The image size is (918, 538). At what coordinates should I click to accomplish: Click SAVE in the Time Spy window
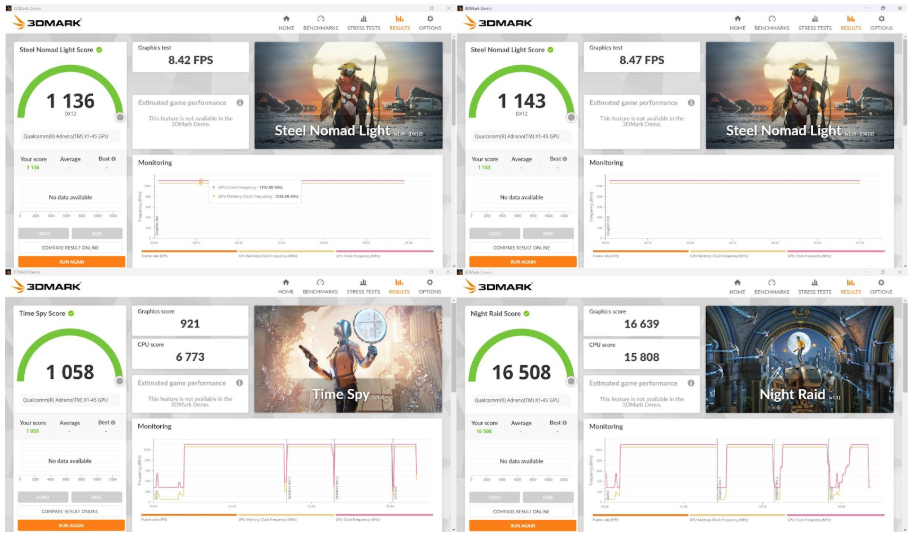97,497
